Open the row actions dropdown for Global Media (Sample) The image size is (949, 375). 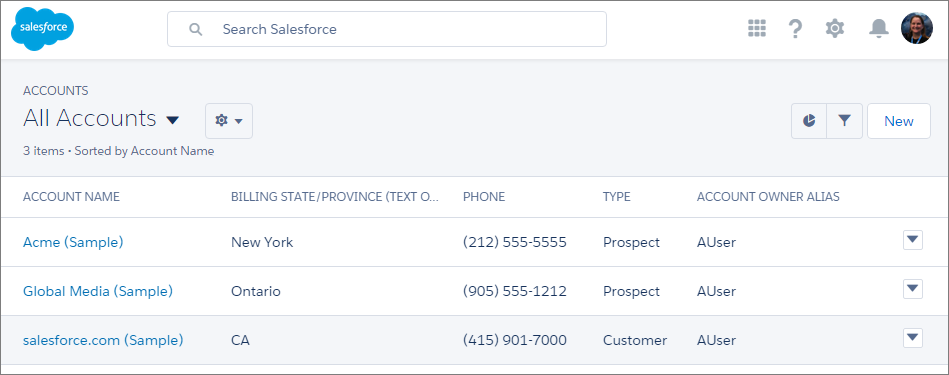pyautogui.click(x=913, y=289)
